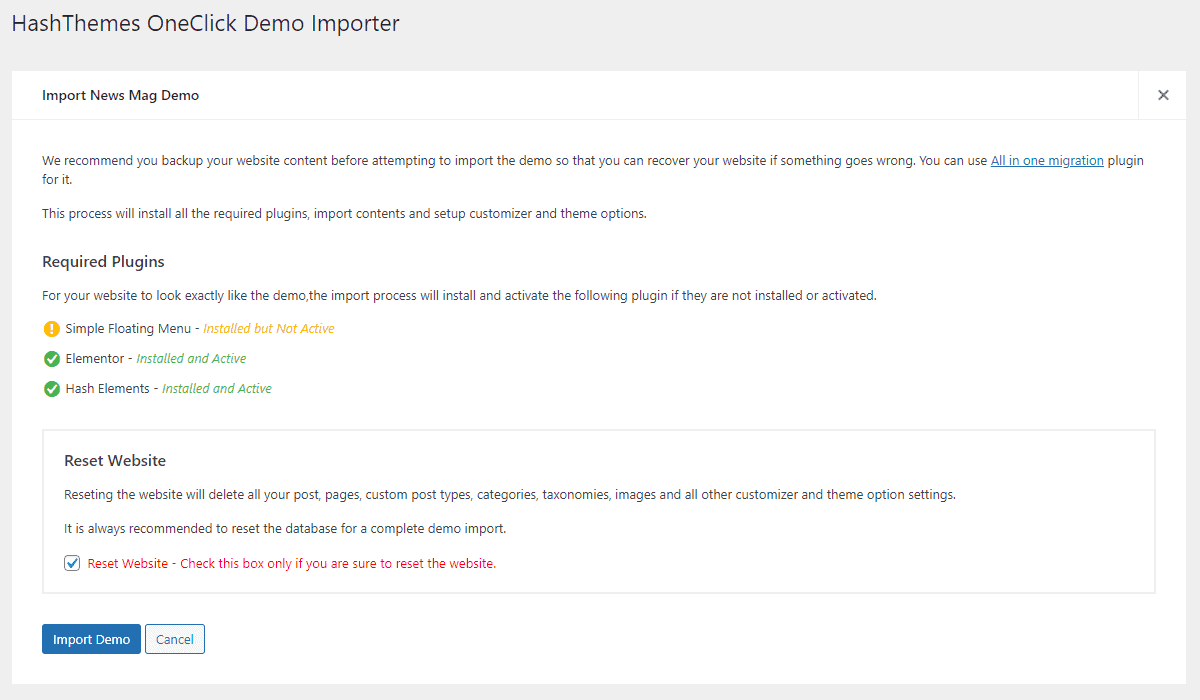Click the HashThemes OneClick Demo Importer heading
Viewport: 1200px width, 700px height.
(x=205, y=23)
